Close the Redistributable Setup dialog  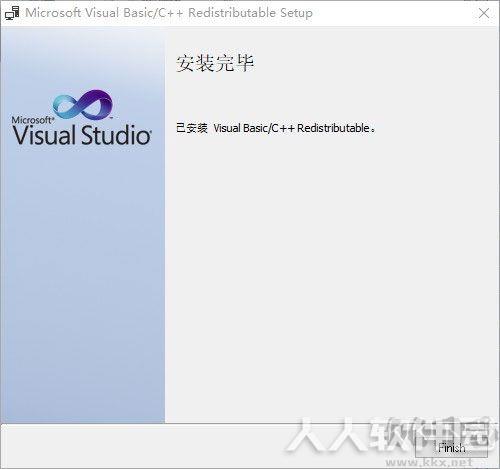484,13
